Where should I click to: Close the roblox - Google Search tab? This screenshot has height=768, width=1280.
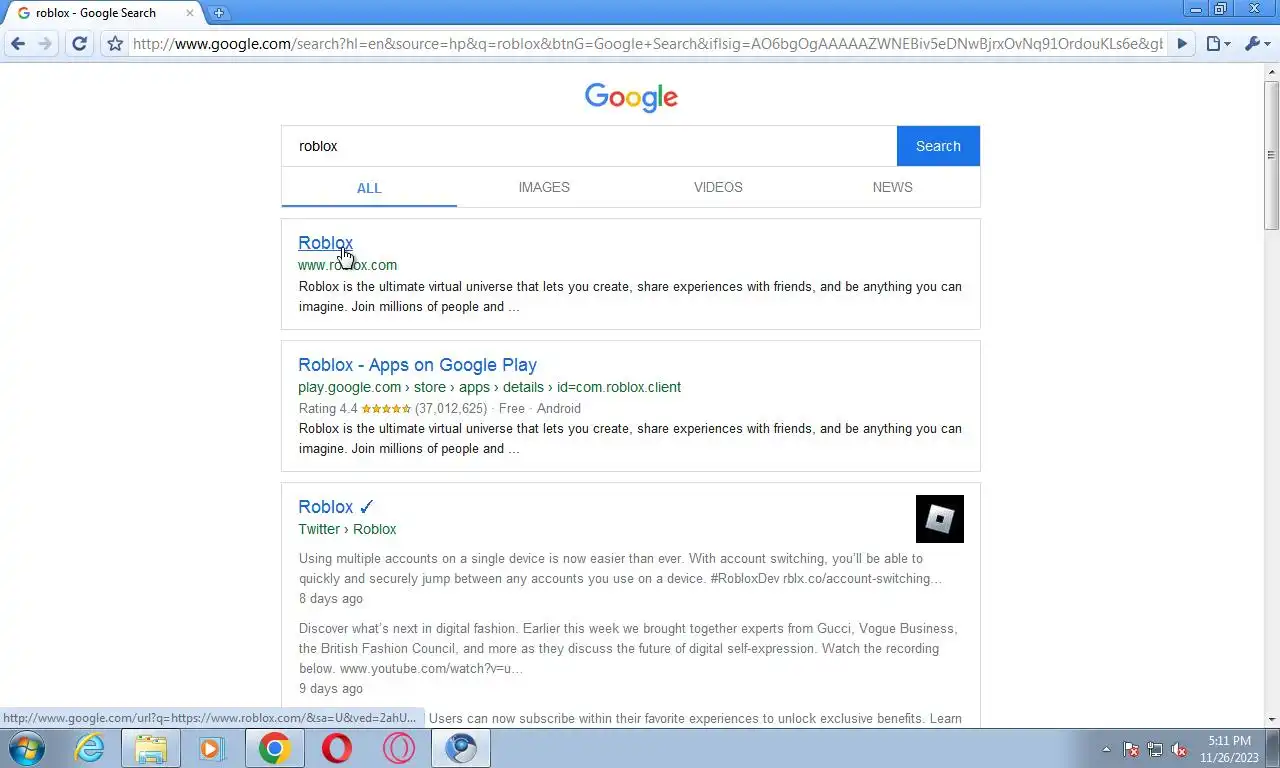(190, 13)
